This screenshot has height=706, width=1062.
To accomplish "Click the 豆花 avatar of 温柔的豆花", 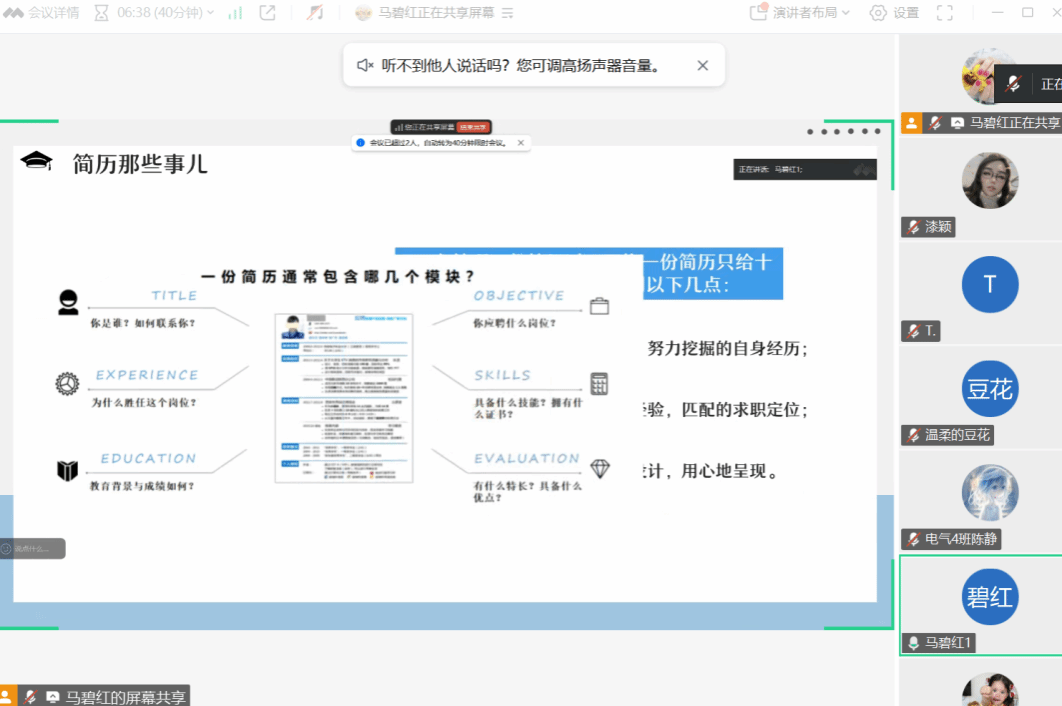I will (x=989, y=388).
